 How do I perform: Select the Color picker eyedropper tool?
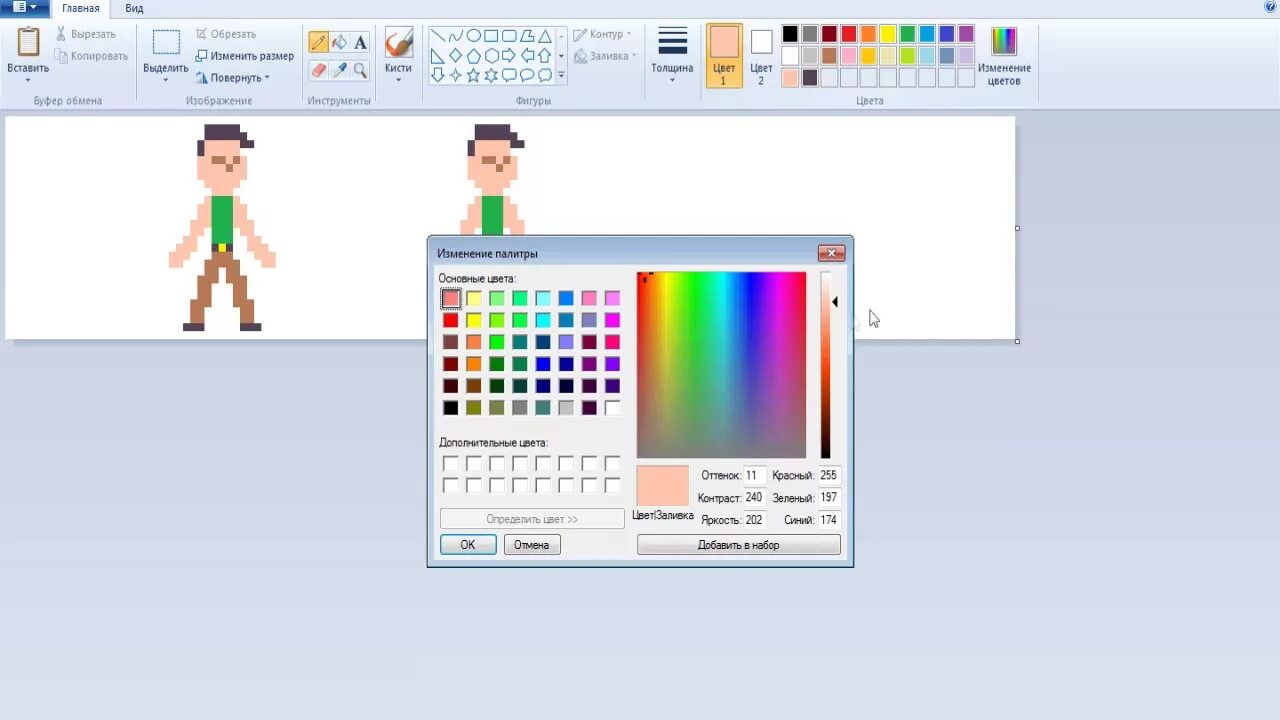[x=339, y=70]
